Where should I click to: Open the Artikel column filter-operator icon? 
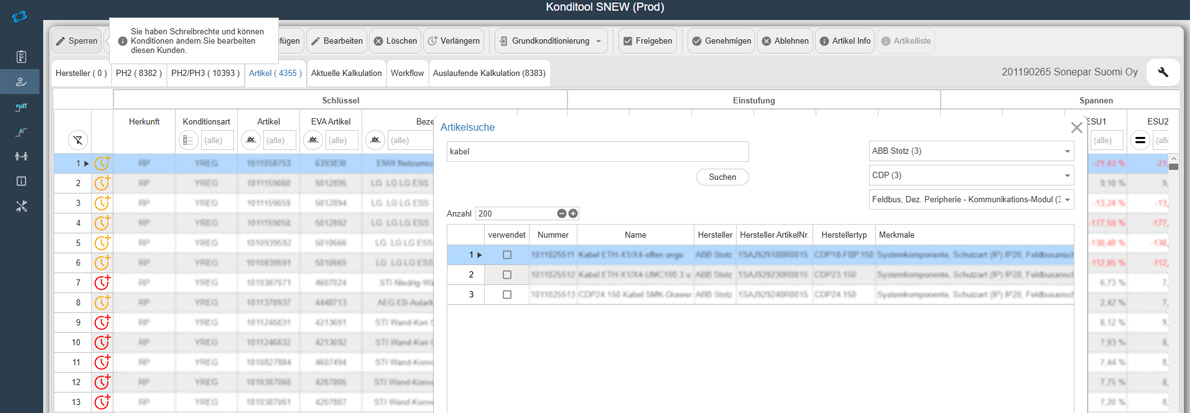click(x=251, y=140)
